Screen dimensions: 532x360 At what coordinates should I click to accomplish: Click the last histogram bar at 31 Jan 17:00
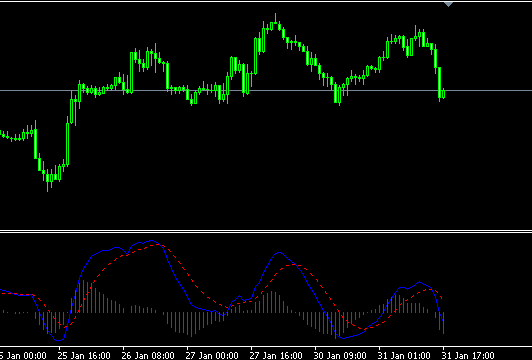point(443,323)
